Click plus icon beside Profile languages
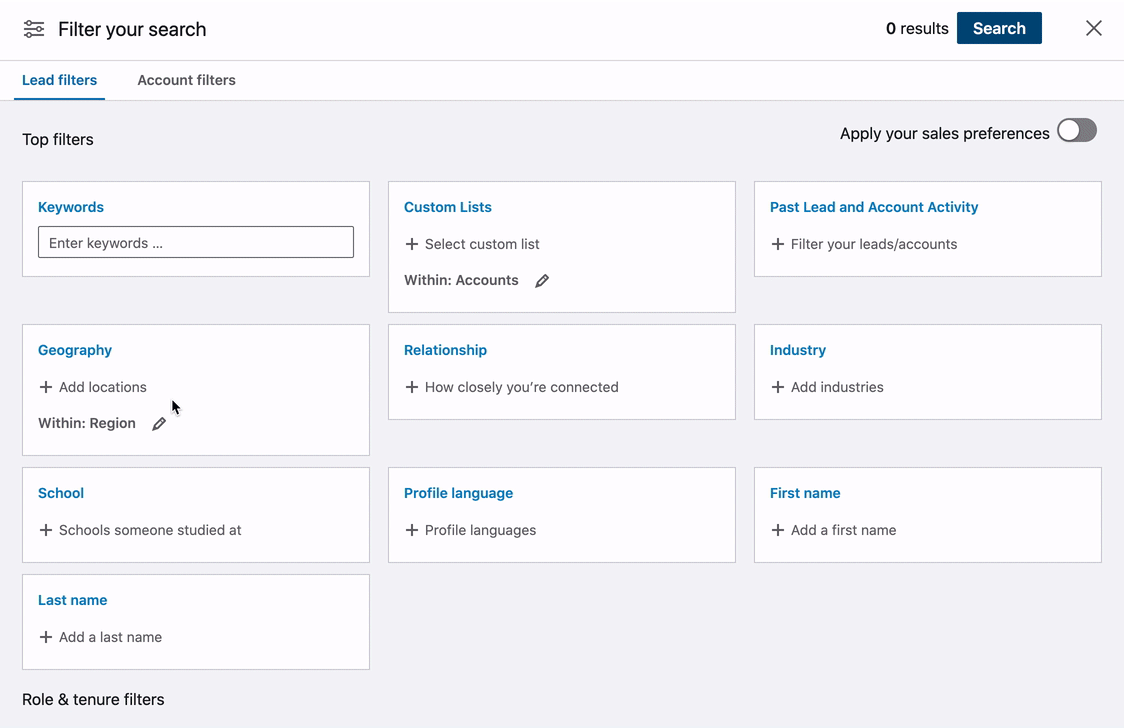The image size is (1124, 728). [411, 530]
